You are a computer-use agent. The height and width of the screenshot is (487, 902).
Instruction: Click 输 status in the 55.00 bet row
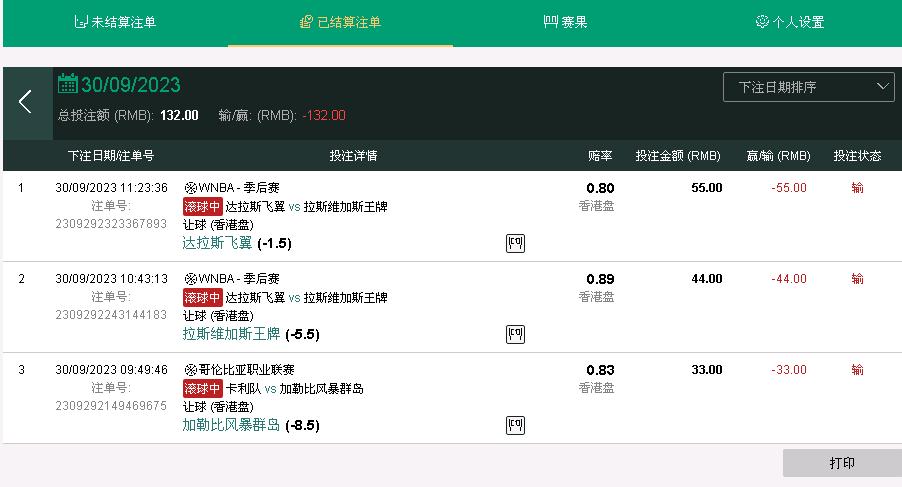[x=857, y=187]
